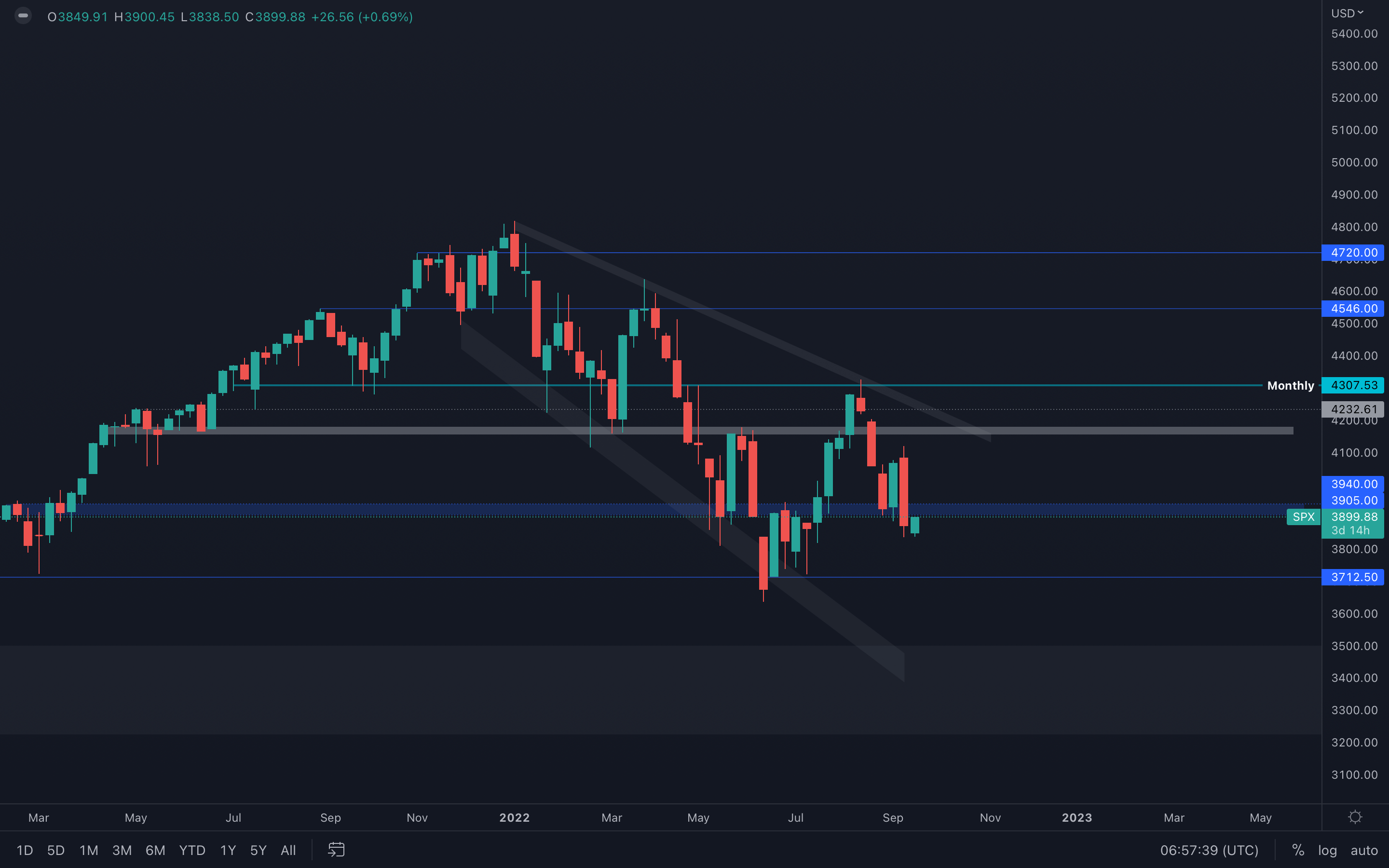This screenshot has width=1389, height=868.
Task: Select the YTD time range
Action: click(191, 850)
